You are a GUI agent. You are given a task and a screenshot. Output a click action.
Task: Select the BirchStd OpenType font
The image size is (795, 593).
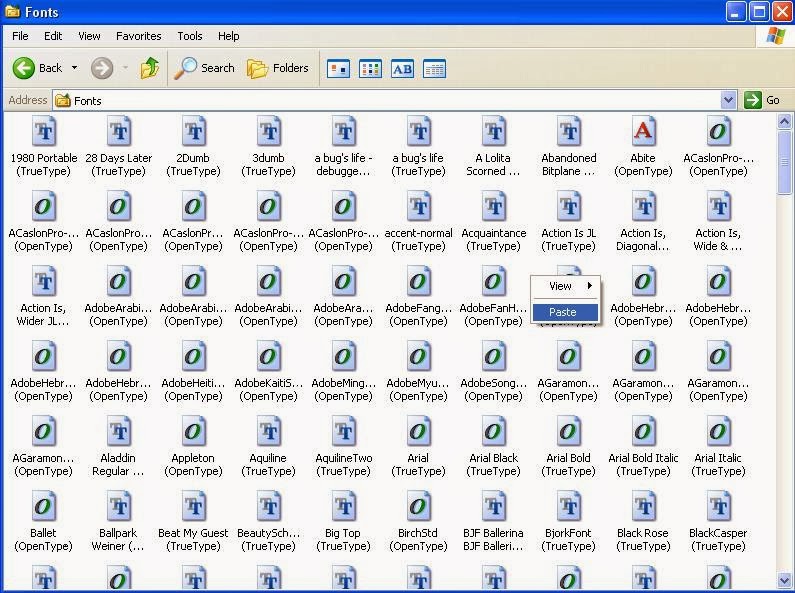[418, 522]
